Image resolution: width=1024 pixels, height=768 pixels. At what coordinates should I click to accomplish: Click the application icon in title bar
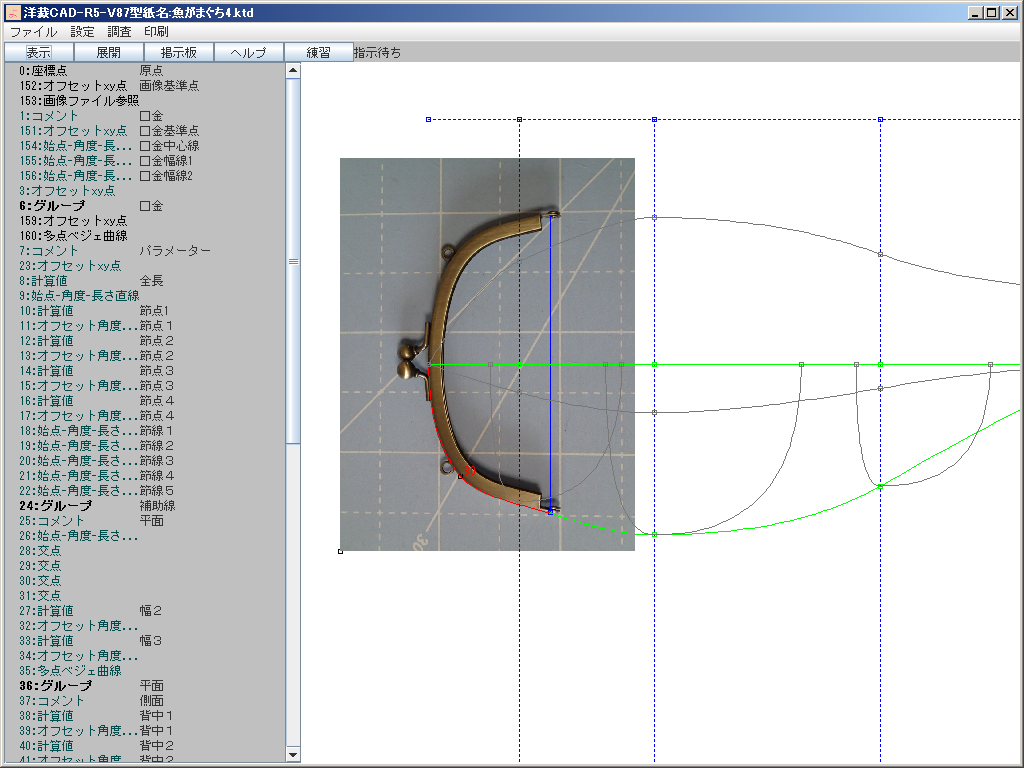tap(12, 12)
